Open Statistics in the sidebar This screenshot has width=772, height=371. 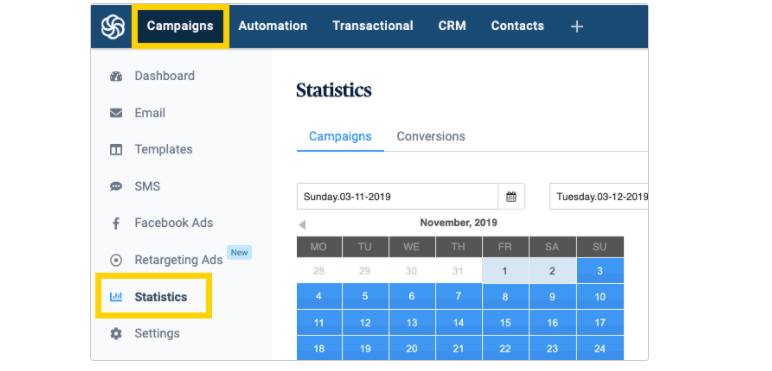pos(161,297)
